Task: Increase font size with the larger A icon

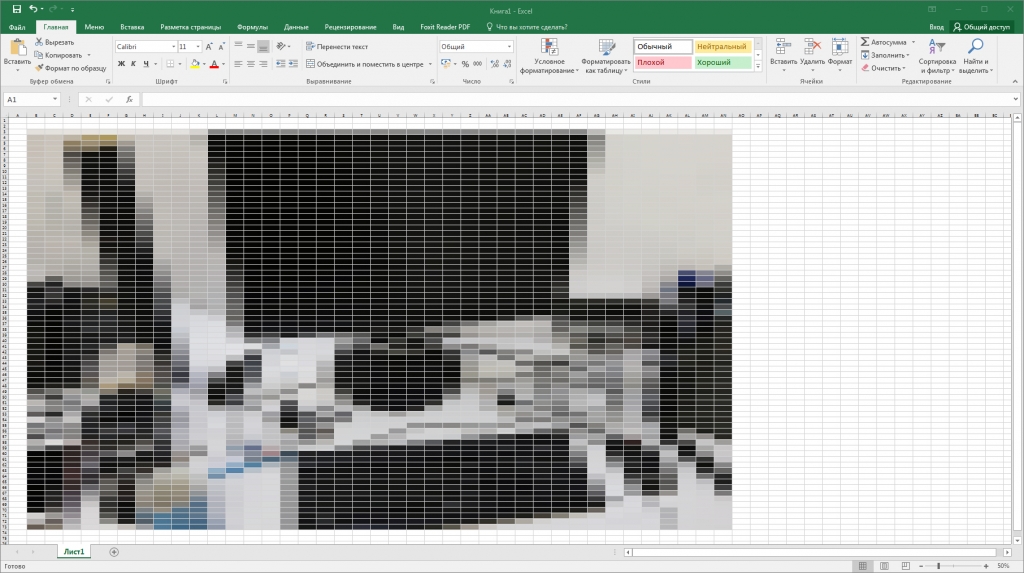Action: coord(209,46)
